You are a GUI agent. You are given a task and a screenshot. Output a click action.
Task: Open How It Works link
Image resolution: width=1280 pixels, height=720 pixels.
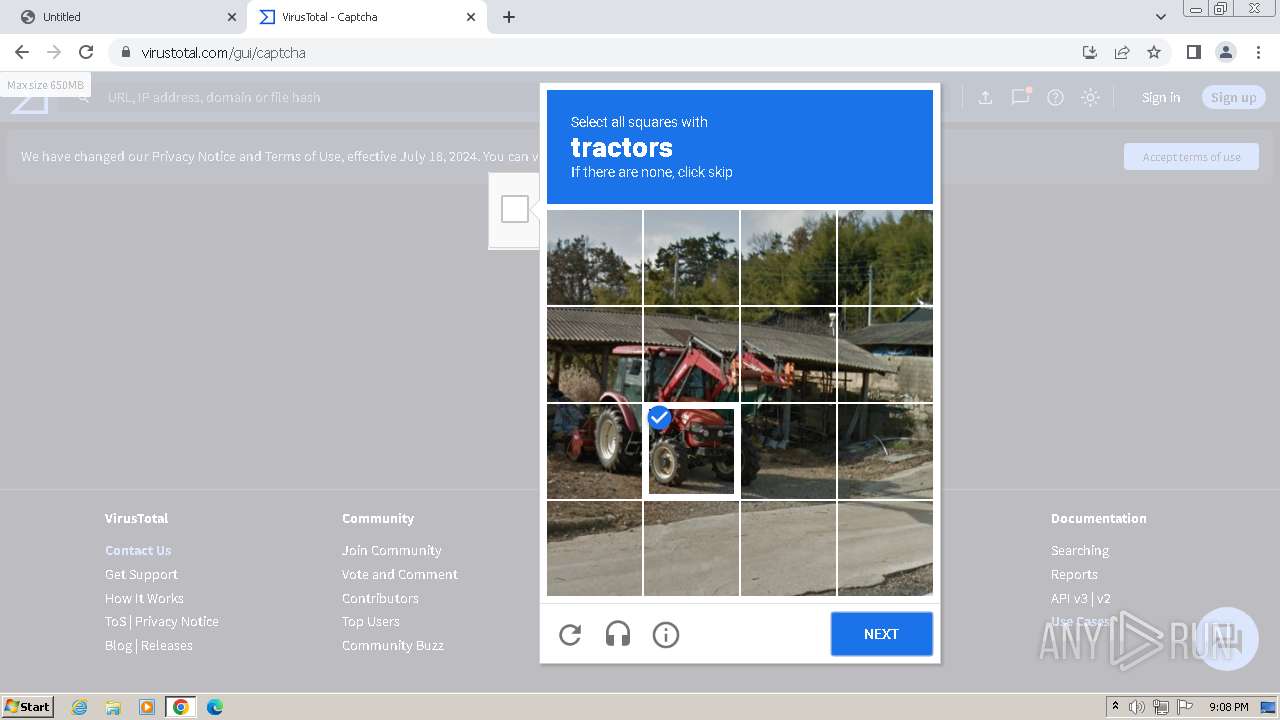coord(144,598)
